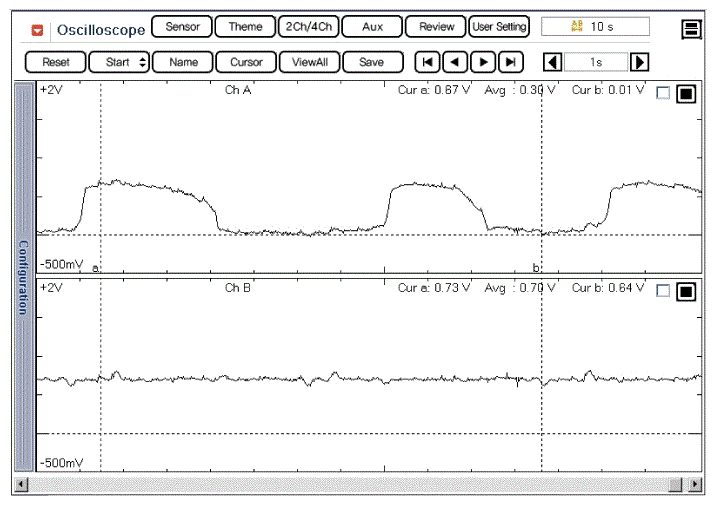Click the Ch A filled square icon
Viewport: 716px width, 505px height.
tap(686, 94)
